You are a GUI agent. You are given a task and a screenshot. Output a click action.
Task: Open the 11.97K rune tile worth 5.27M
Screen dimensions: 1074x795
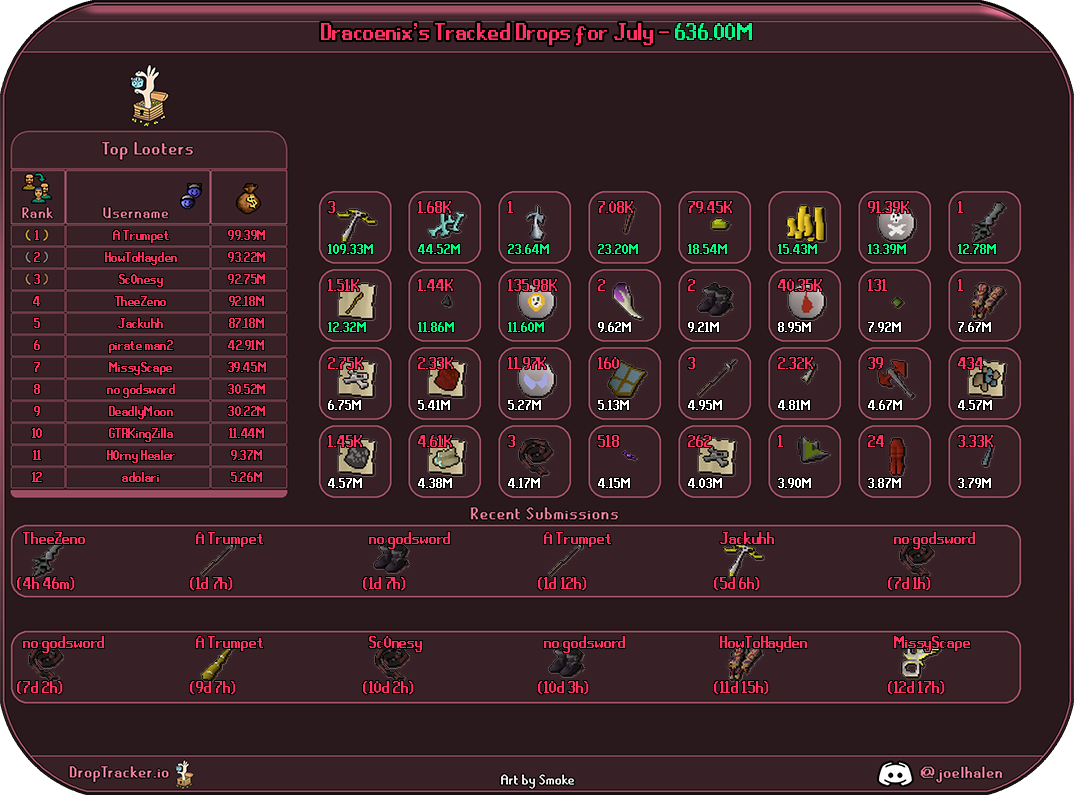[x=534, y=383]
